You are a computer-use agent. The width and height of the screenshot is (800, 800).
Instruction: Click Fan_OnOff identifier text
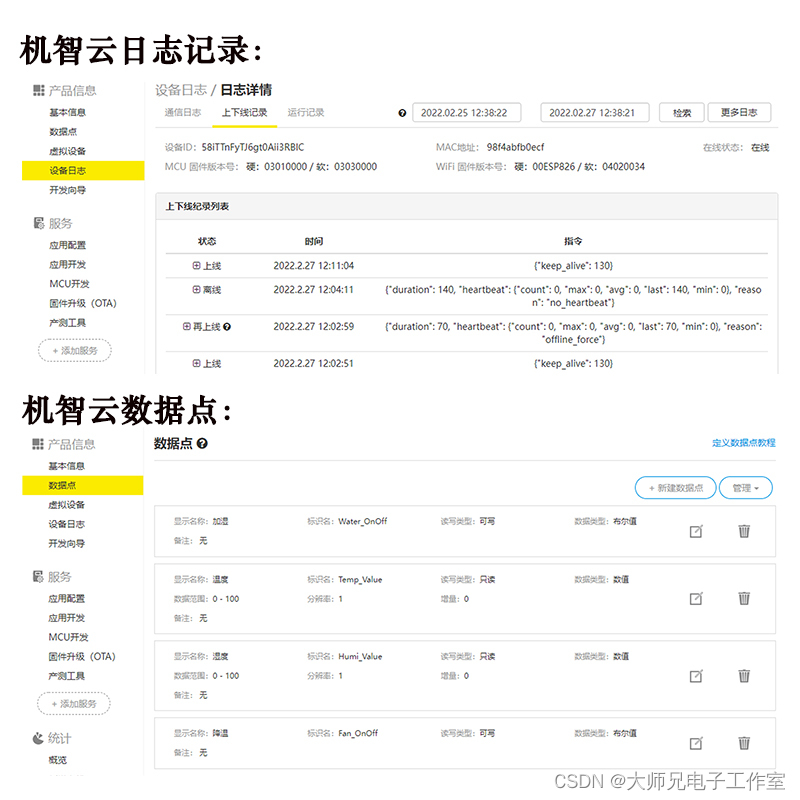[358, 733]
